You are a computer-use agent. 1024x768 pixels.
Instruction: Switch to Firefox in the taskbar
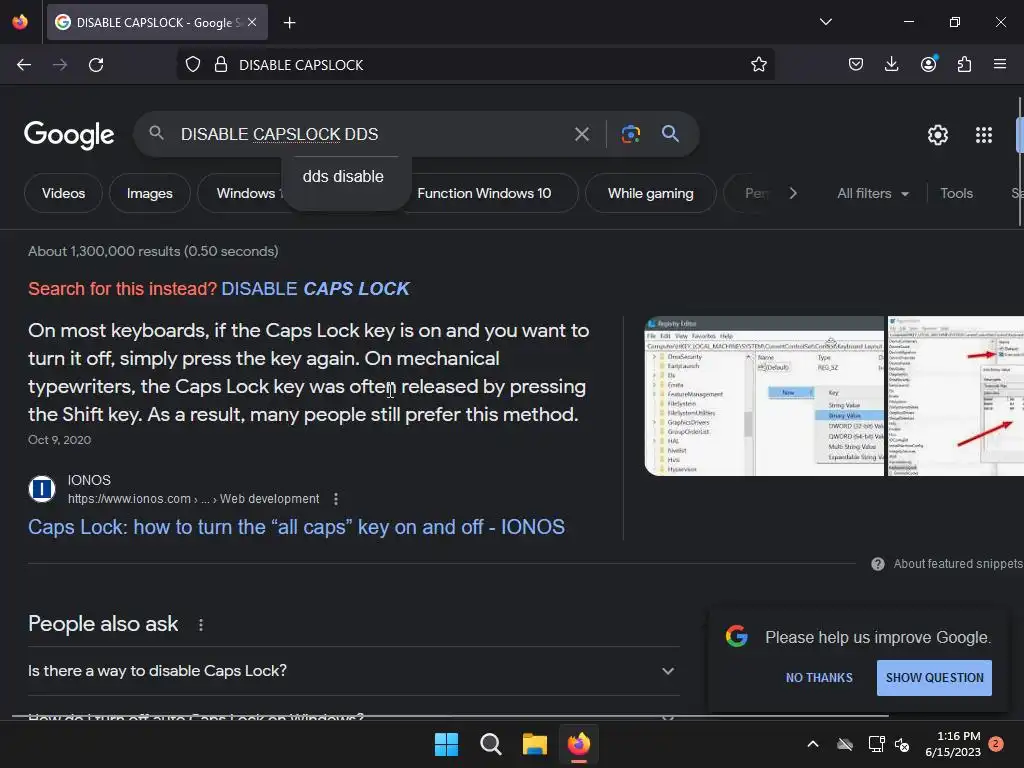(x=579, y=744)
